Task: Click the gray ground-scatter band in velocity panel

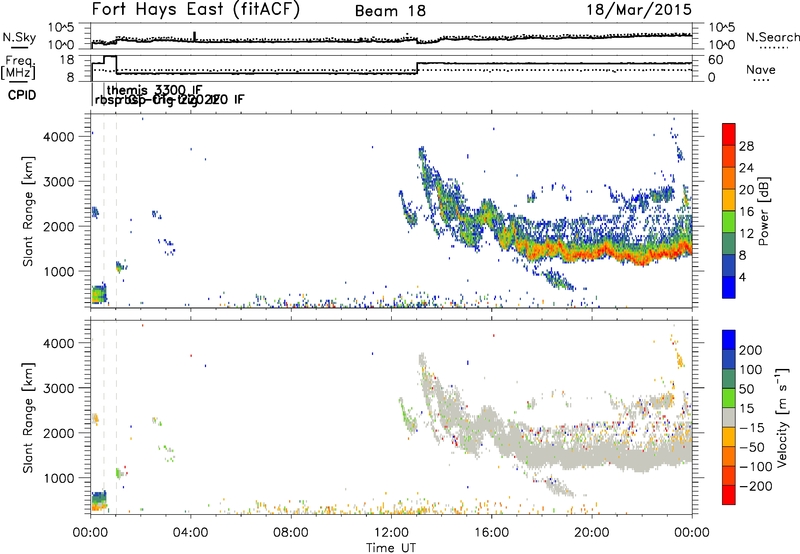Action: tap(602, 454)
